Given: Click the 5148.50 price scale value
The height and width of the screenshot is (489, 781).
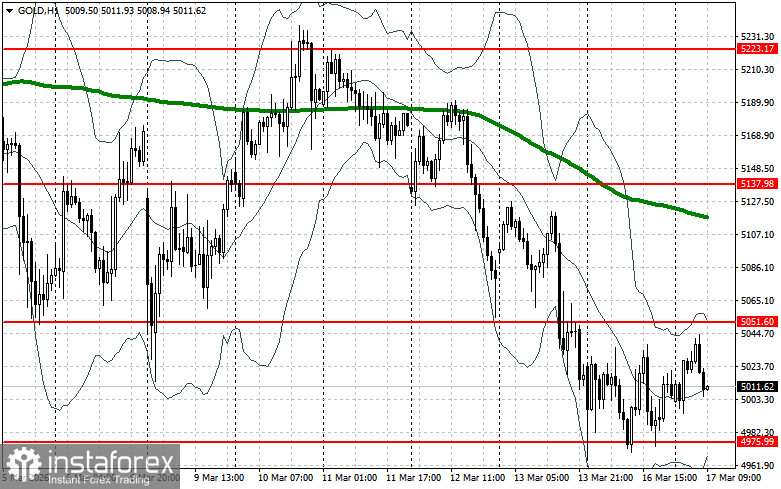Looking at the screenshot, I should [757, 169].
